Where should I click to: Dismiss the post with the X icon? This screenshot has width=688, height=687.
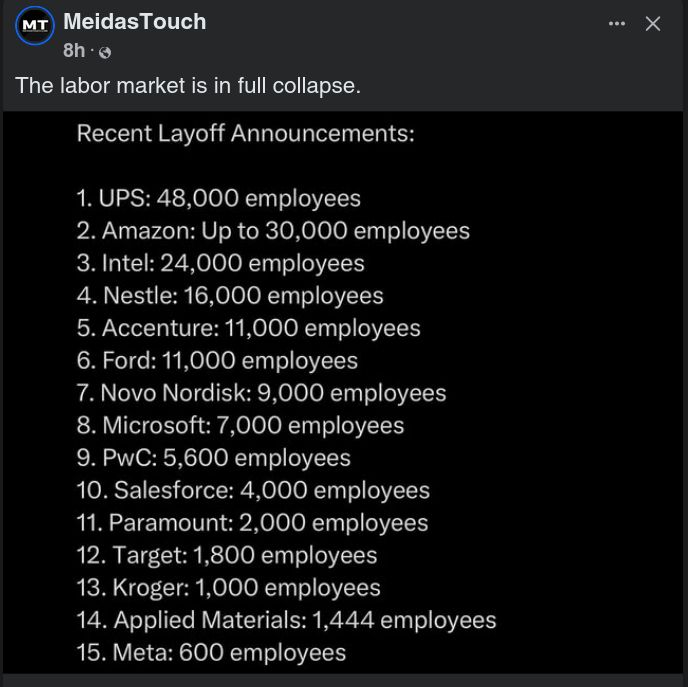click(653, 24)
